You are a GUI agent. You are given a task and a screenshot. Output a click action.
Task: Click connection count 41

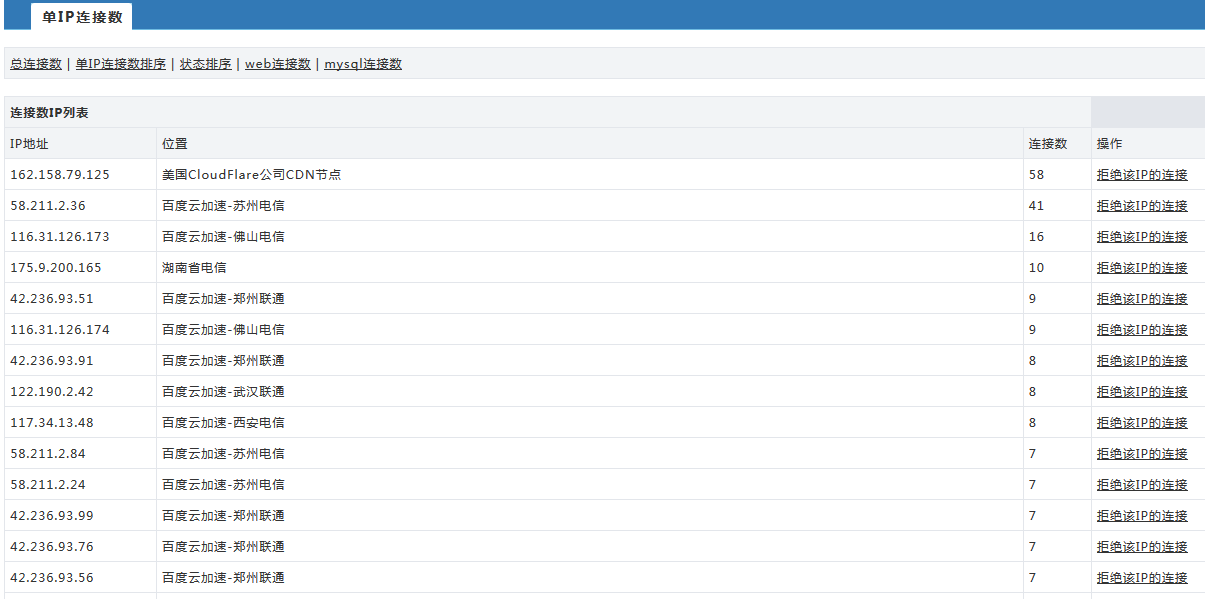[1036, 206]
